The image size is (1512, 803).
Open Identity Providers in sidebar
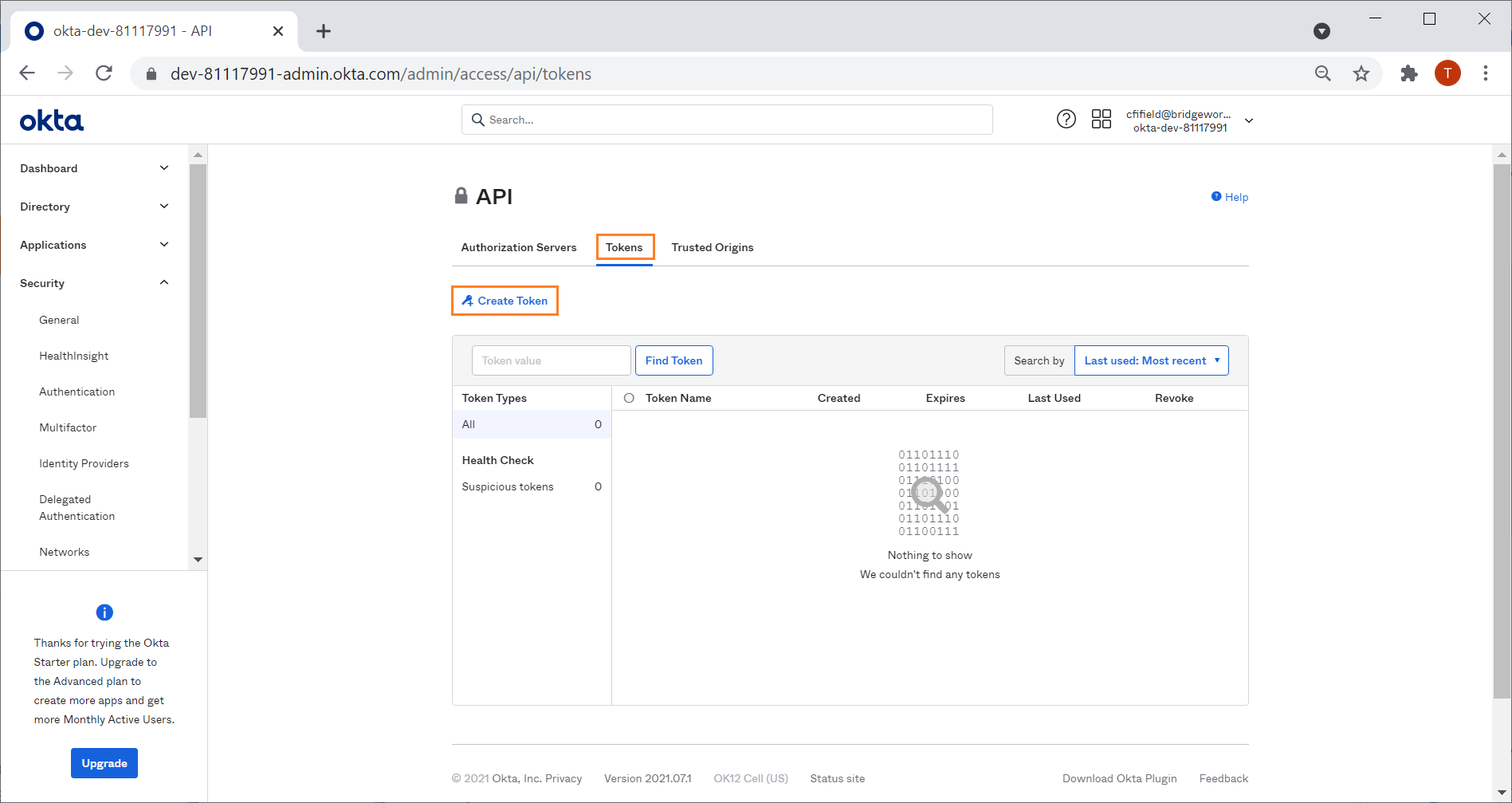(x=84, y=463)
